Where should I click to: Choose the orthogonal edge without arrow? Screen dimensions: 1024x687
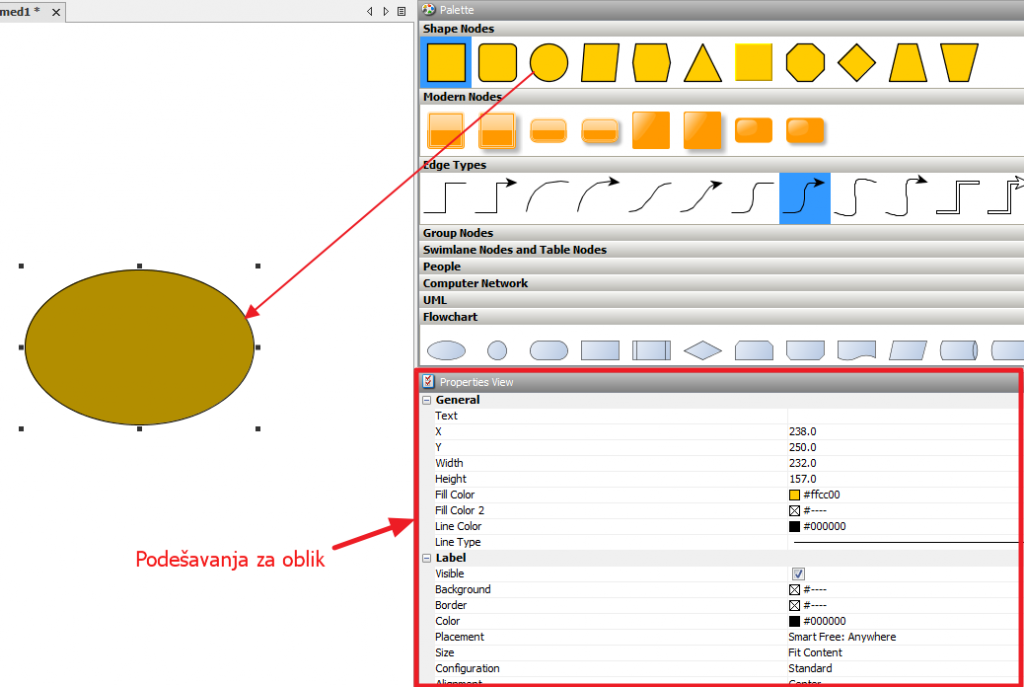click(x=446, y=198)
